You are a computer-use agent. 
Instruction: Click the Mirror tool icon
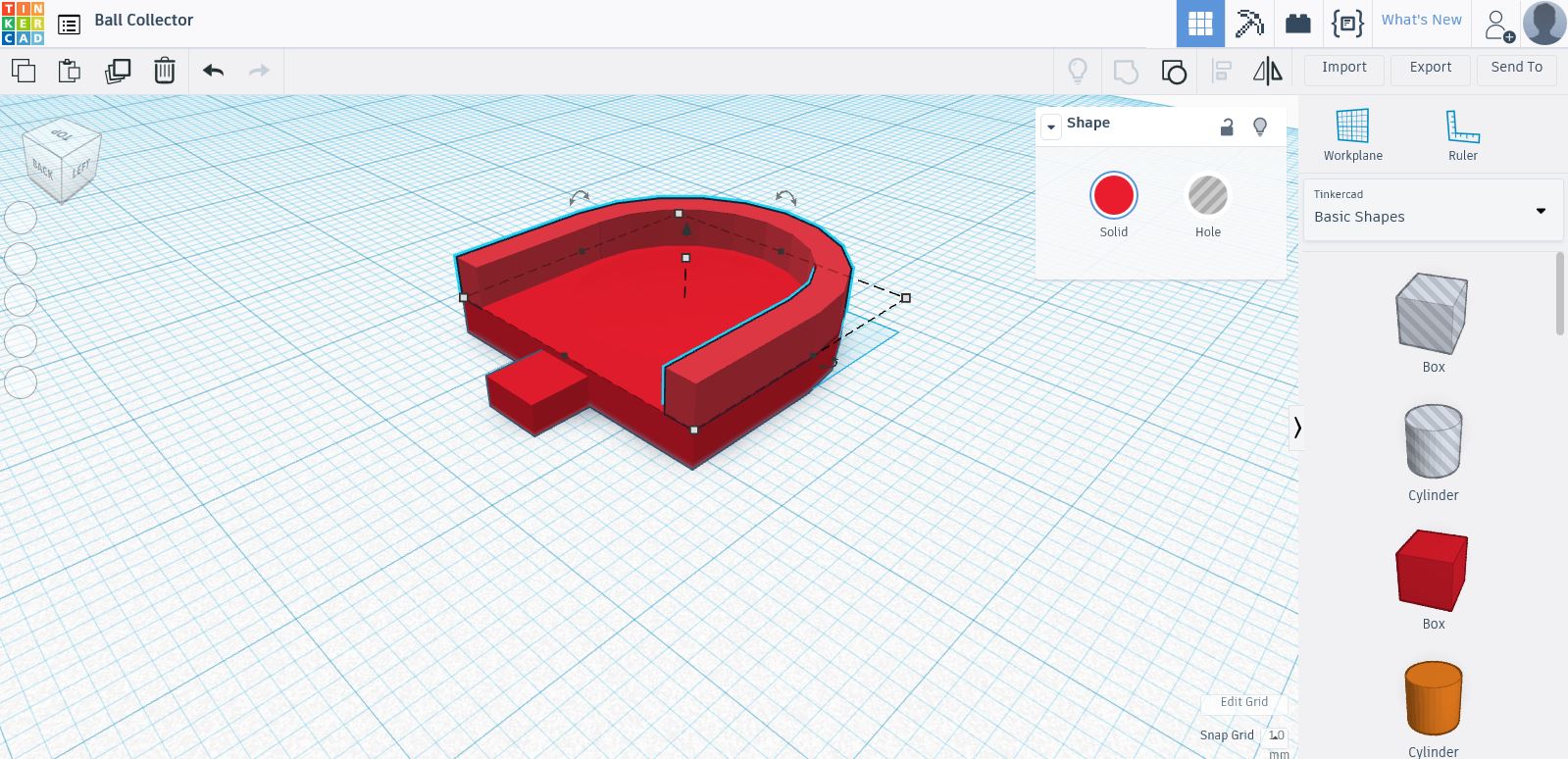point(1268,71)
